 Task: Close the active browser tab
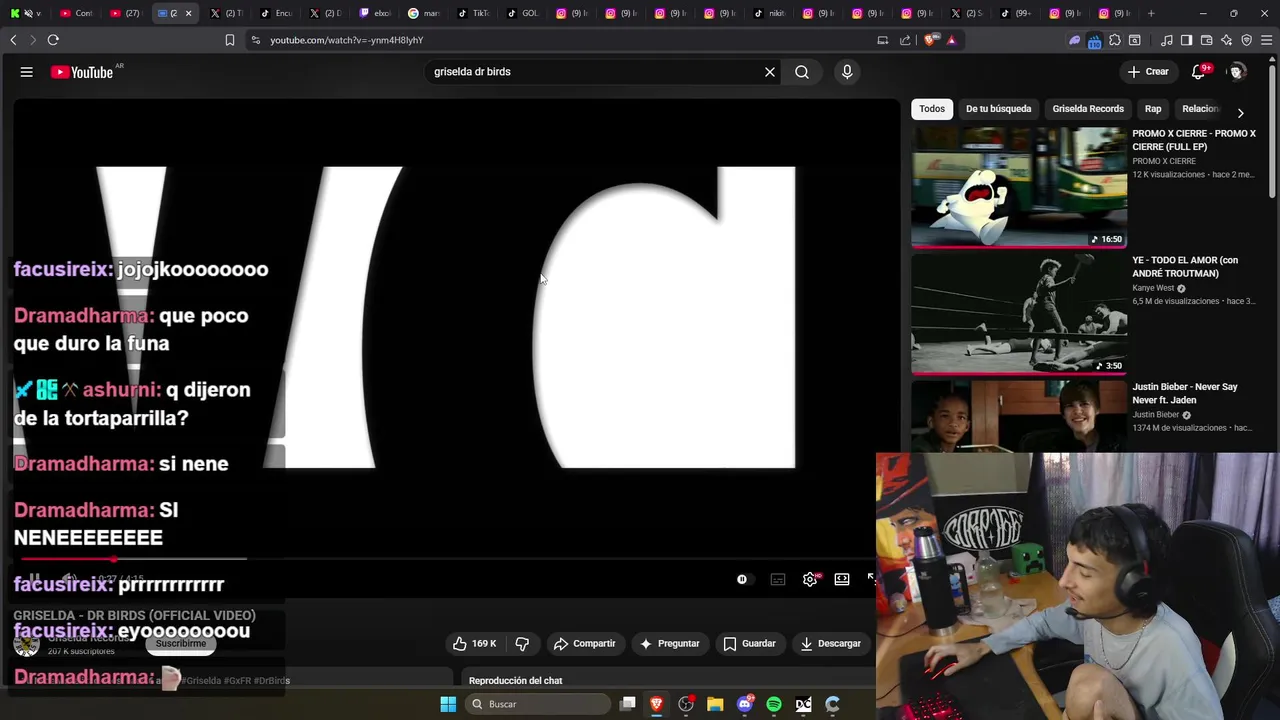coord(188,13)
